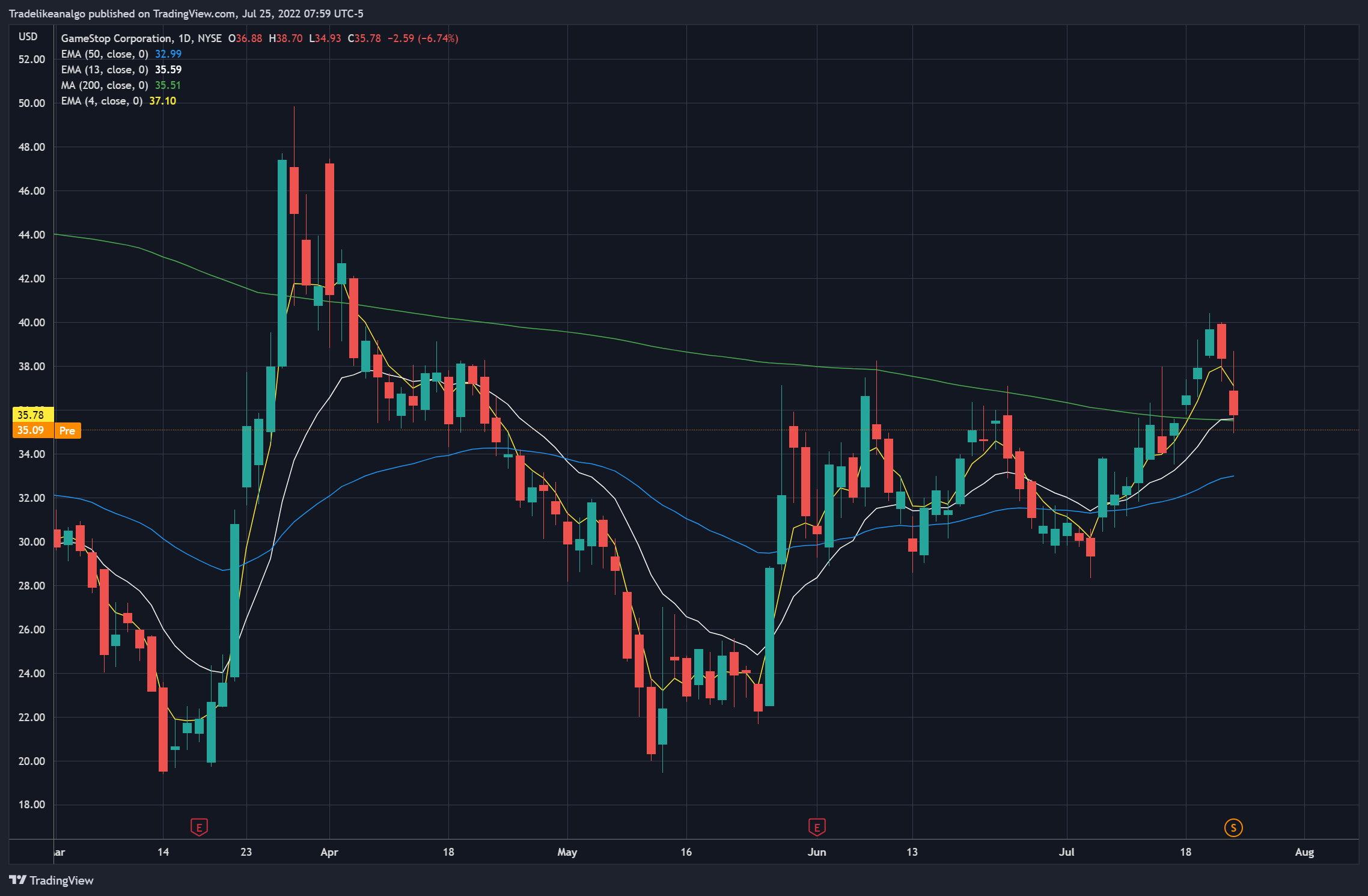Click the yellow 35.78 price label
The width and height of the screenshot is (1368, 896).
click(33, 415)
